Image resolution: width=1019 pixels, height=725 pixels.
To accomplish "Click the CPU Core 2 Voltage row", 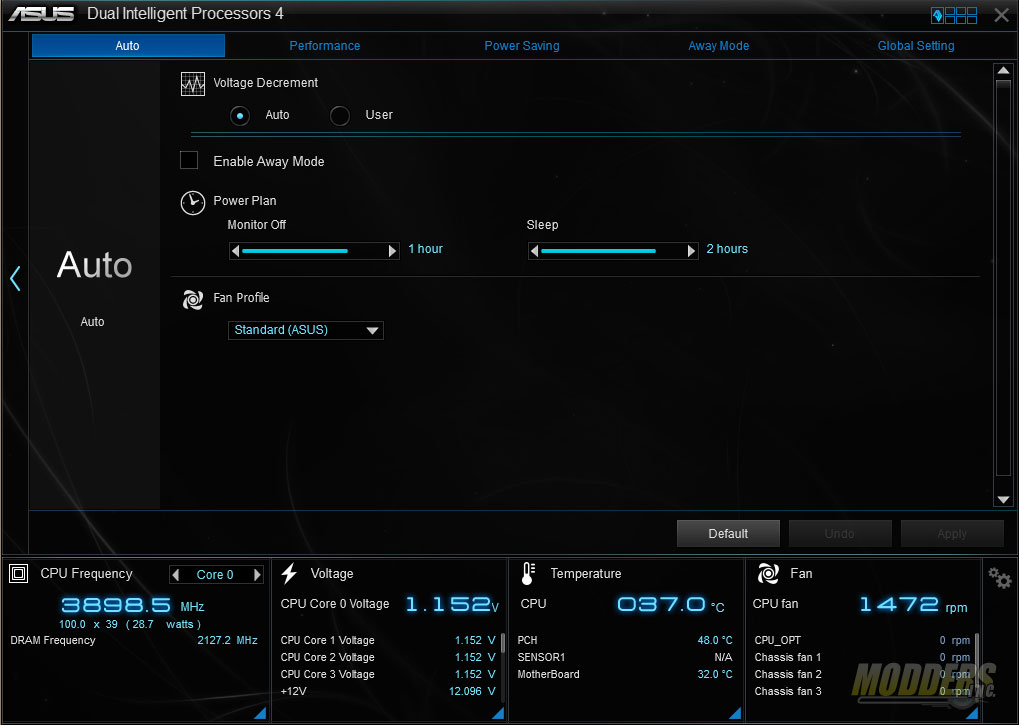I will [388, 657].
